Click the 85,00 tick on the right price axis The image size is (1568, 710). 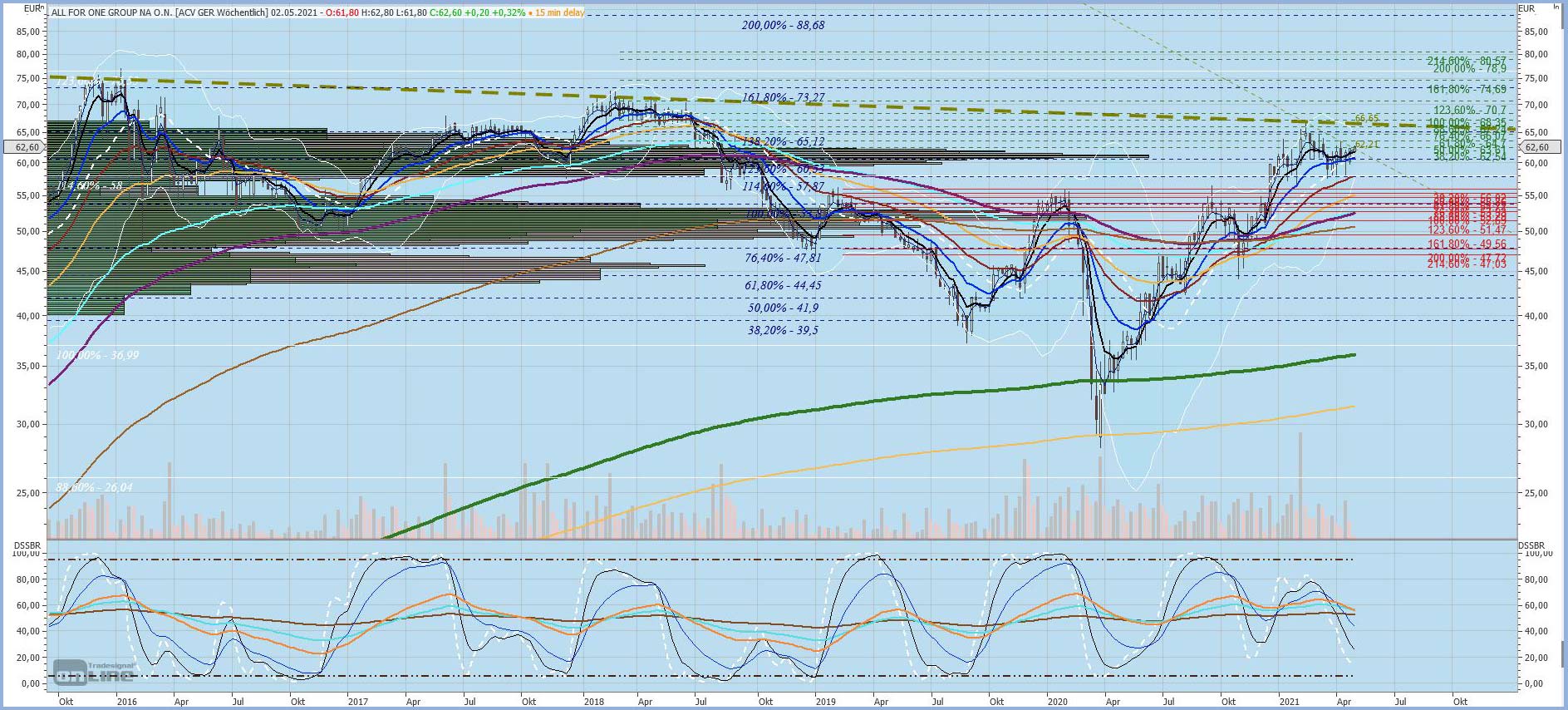(x=1536, y=32)
